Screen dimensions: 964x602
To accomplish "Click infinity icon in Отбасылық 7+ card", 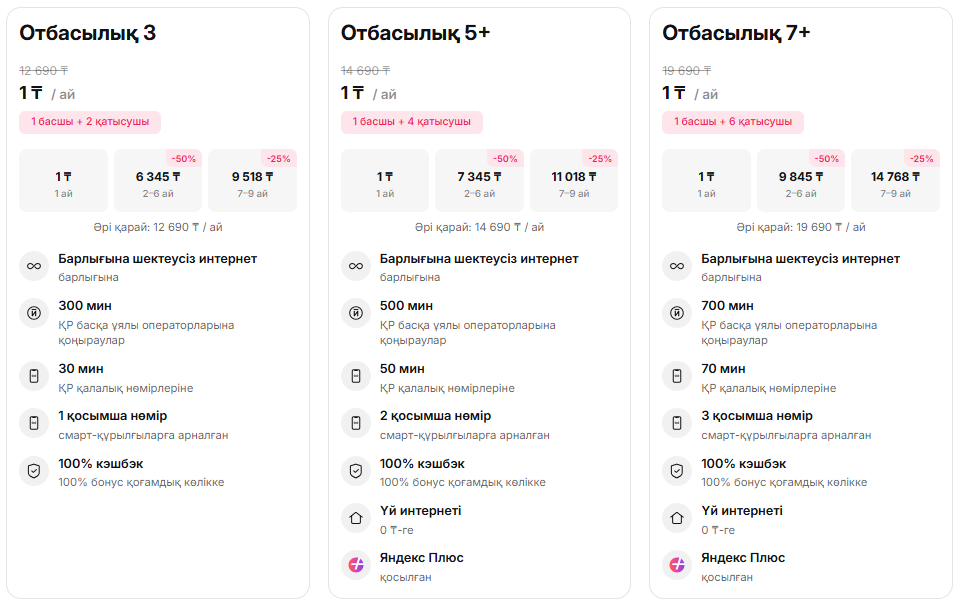I will [677, 267].
